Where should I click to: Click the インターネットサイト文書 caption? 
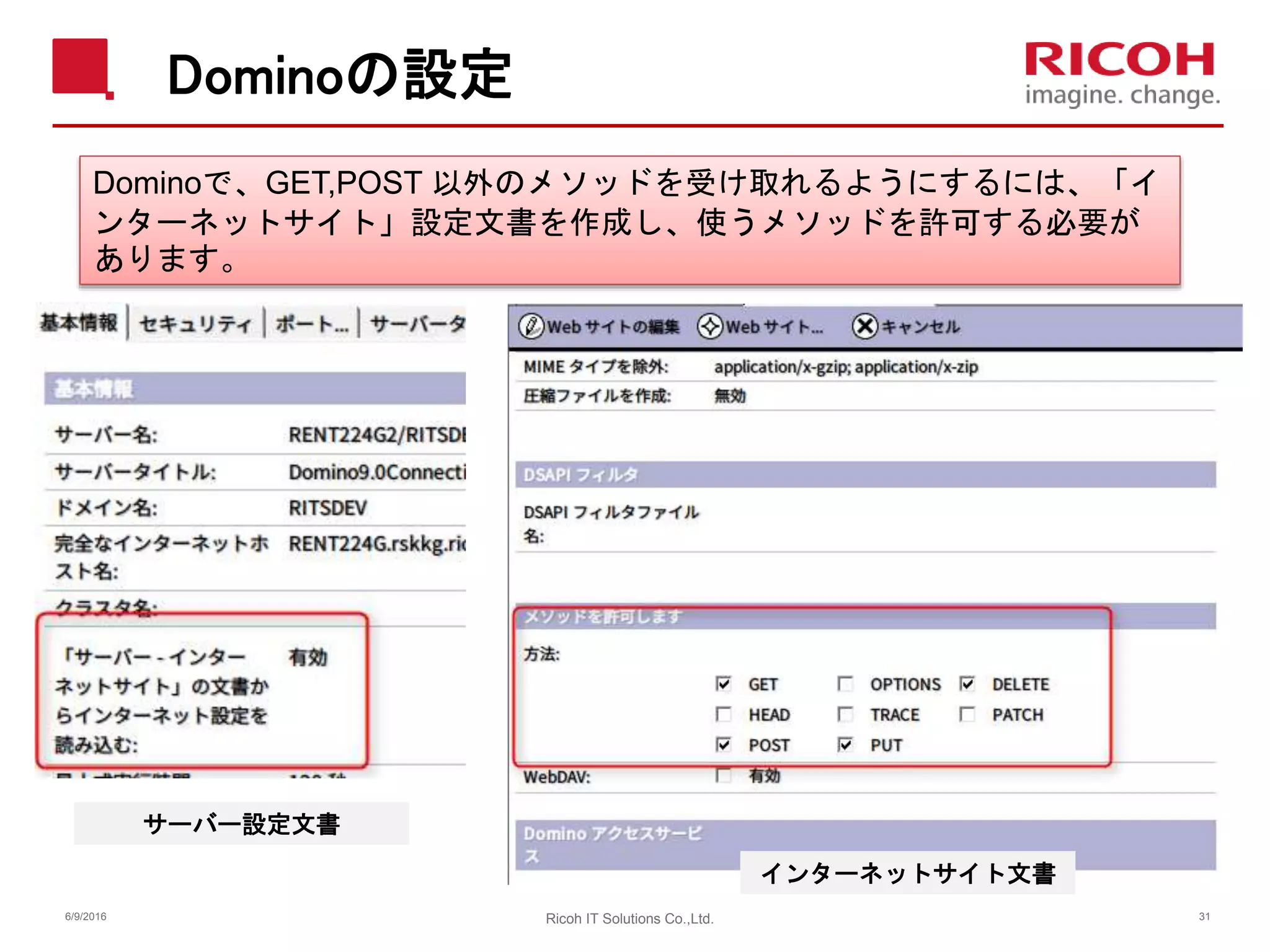coord(908,873)
